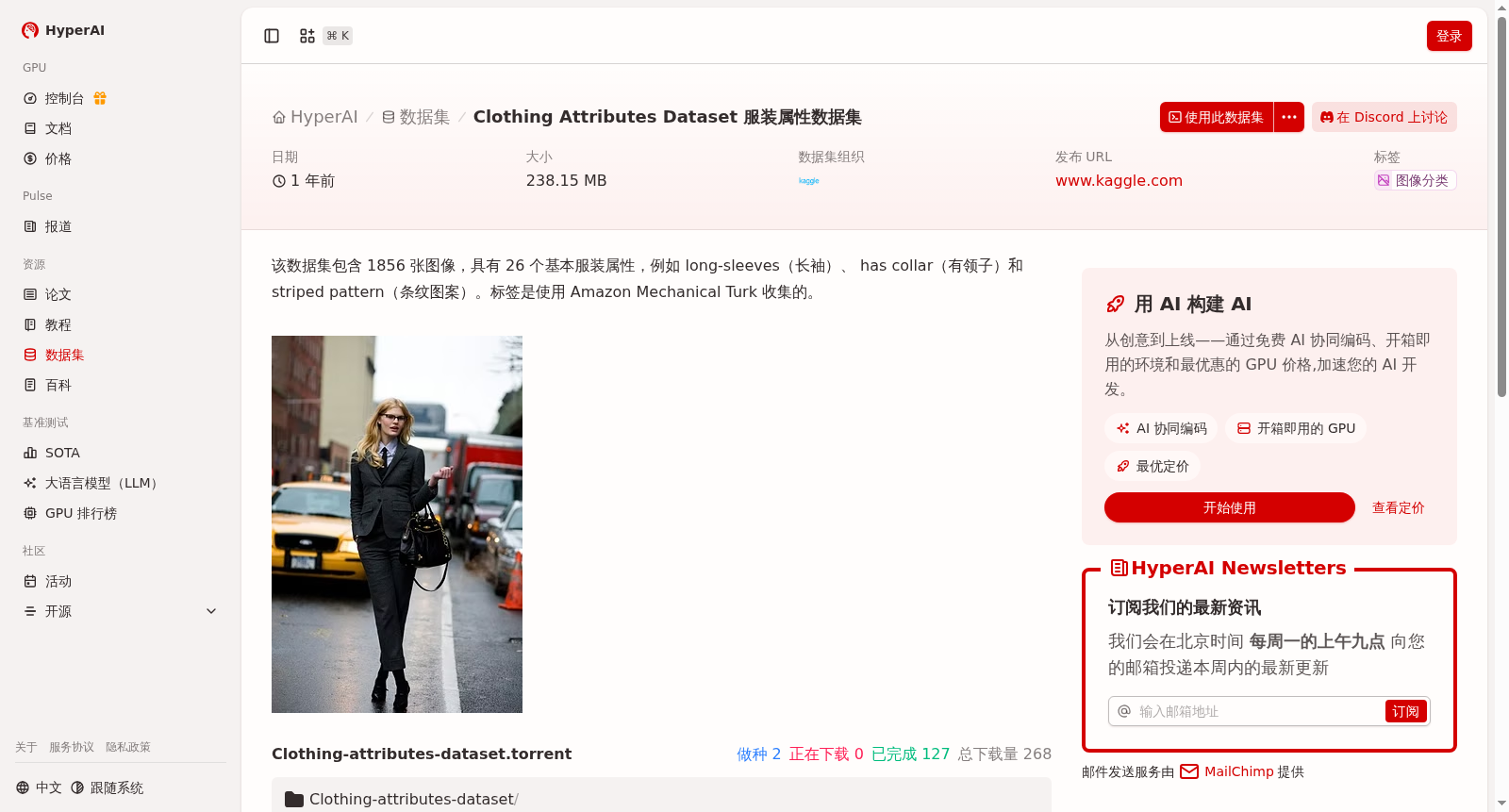The width and height of the screenshot is (1509, 812).
Task: Click the AI 协同编码 chip
Action: click(x=1161, y=428)
